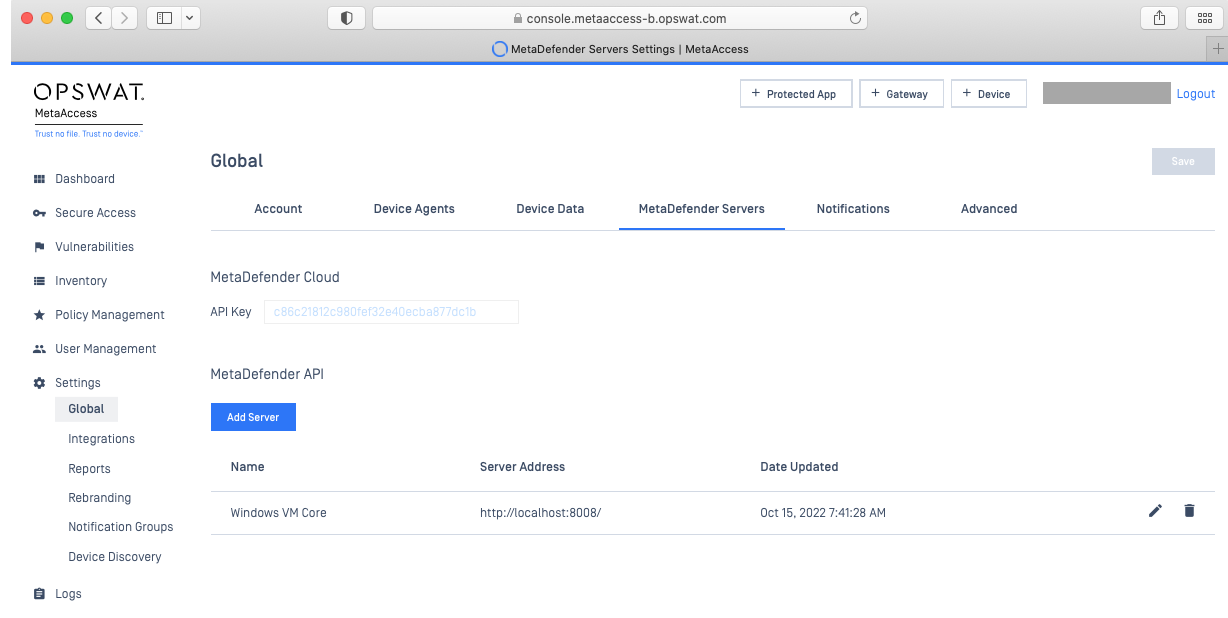This screenshot has height=618, width=1228.
Task: Click the Add Server button
Action: tap(253, 417)
